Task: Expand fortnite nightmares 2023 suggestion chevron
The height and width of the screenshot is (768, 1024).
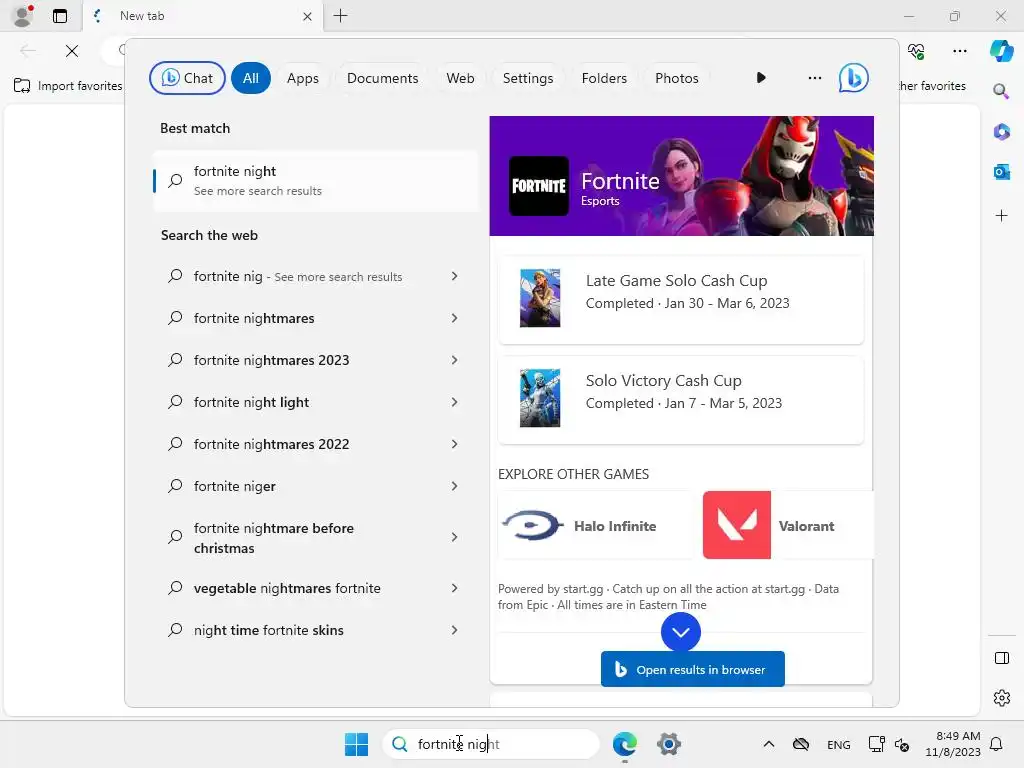Action: [455, 360]
